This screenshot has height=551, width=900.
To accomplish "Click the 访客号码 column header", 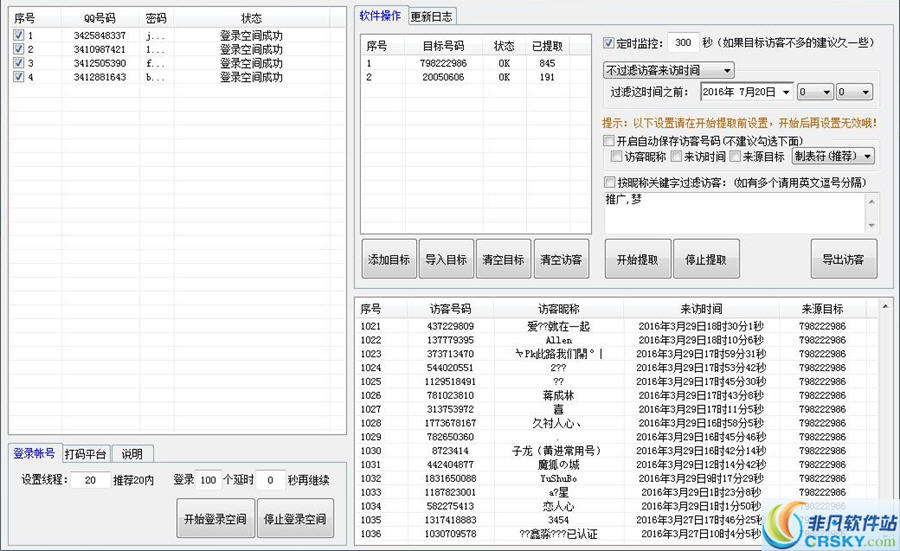I will tap(451, 309).
